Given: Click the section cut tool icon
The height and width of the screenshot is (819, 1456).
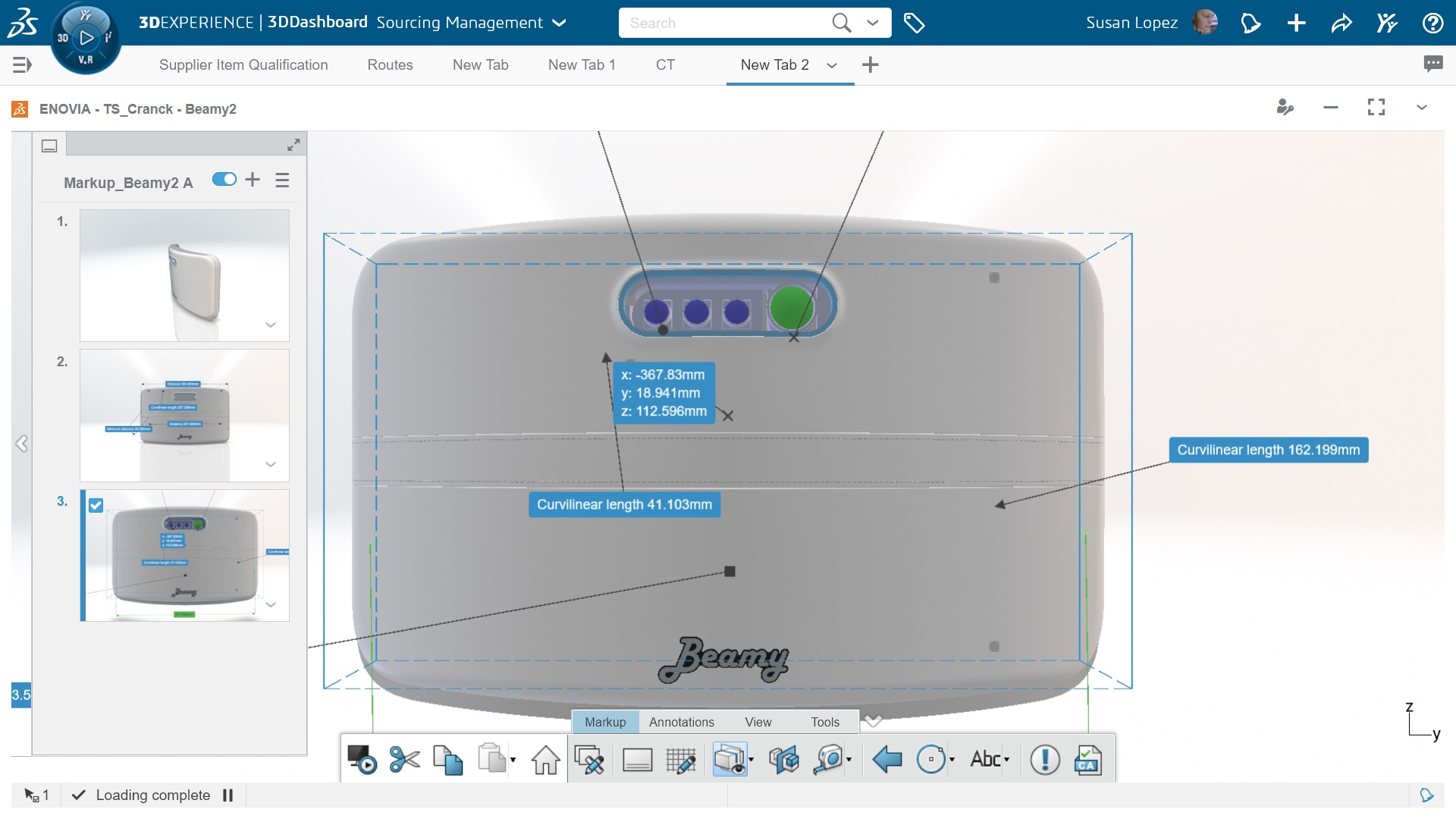Looking at the screenshot, I should point(783,759).
